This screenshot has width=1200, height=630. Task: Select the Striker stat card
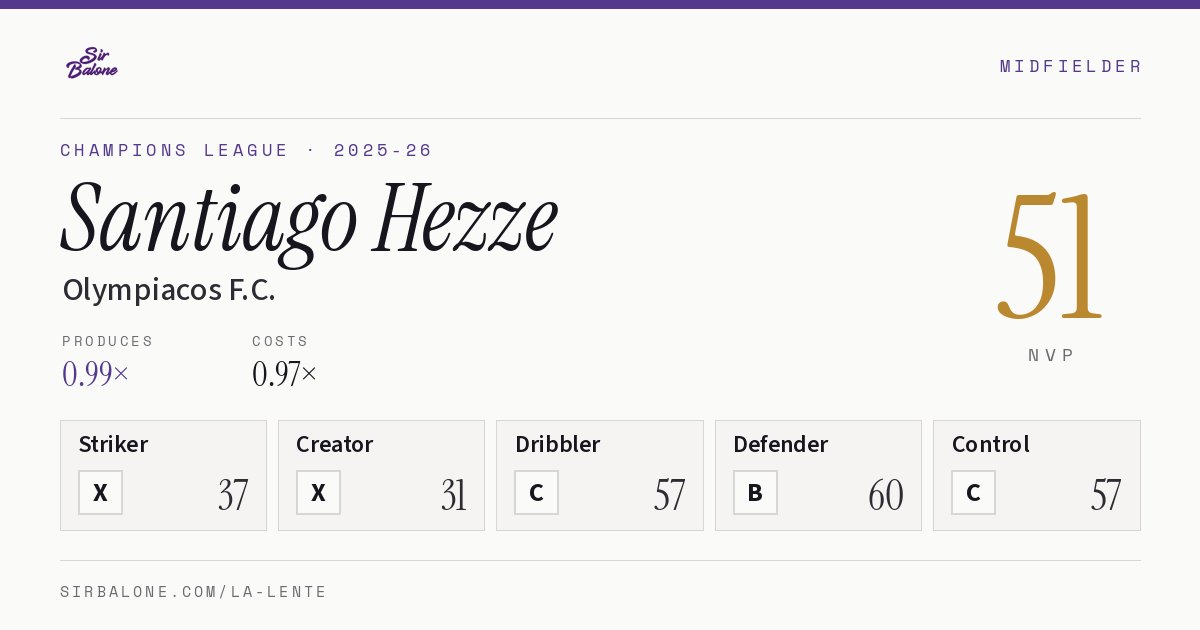pyautogui.click(x=163, y=475)
